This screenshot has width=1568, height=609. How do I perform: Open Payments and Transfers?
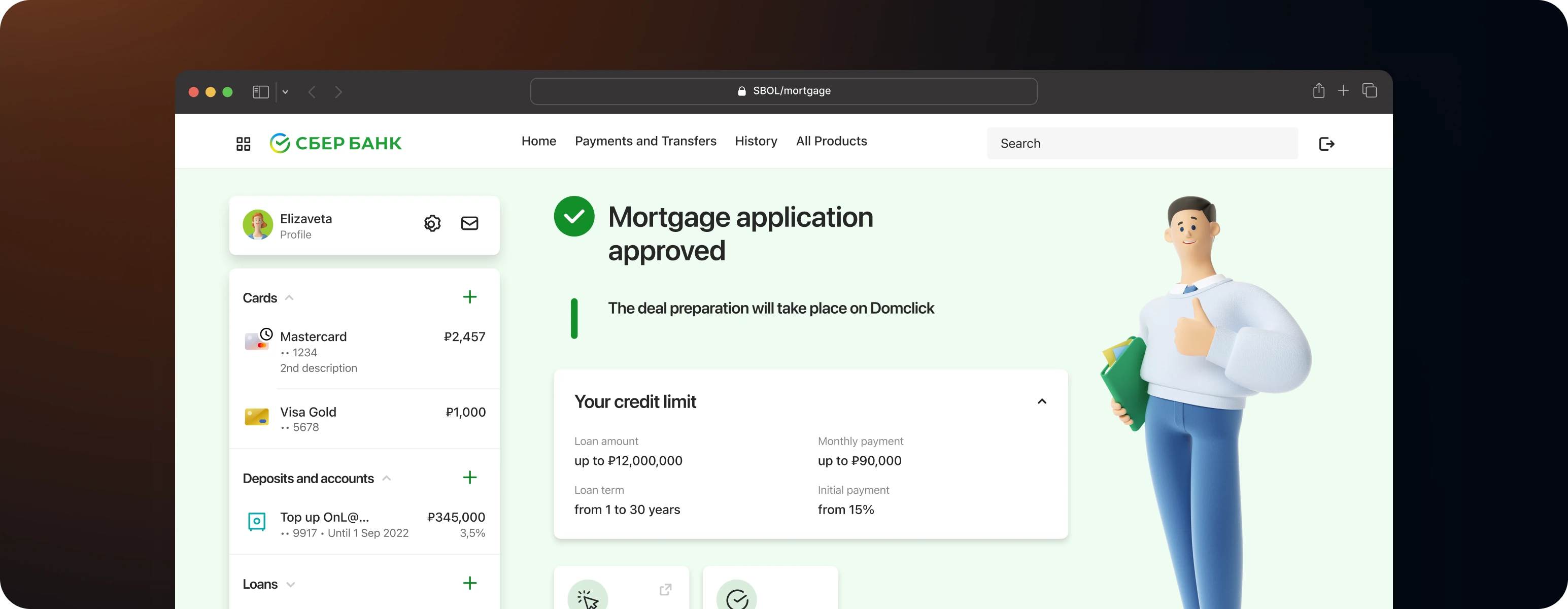click(645, 141)
